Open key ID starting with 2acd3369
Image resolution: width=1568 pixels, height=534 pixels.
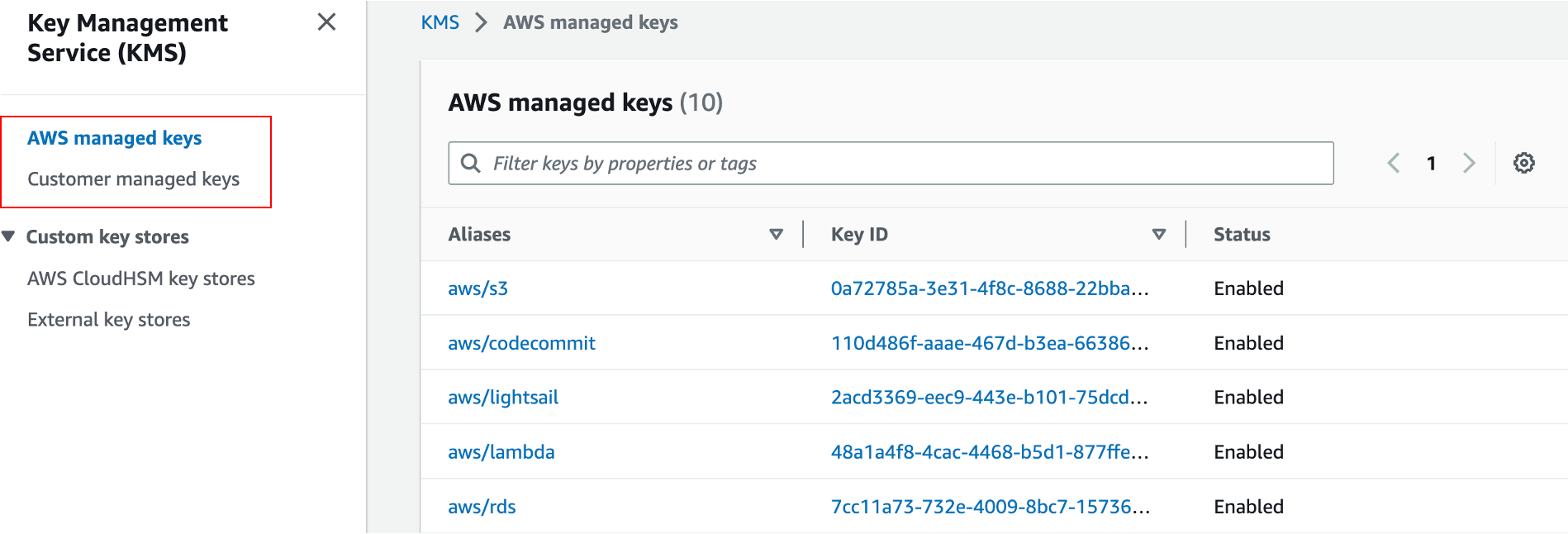pos(990,398)
